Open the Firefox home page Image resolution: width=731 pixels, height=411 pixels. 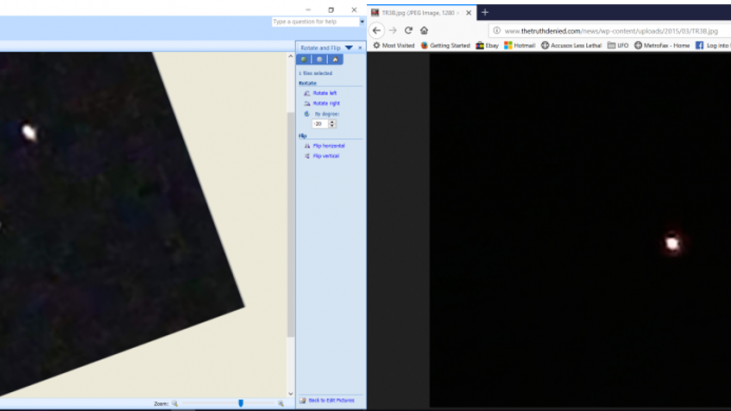click(x=424, y=30)
